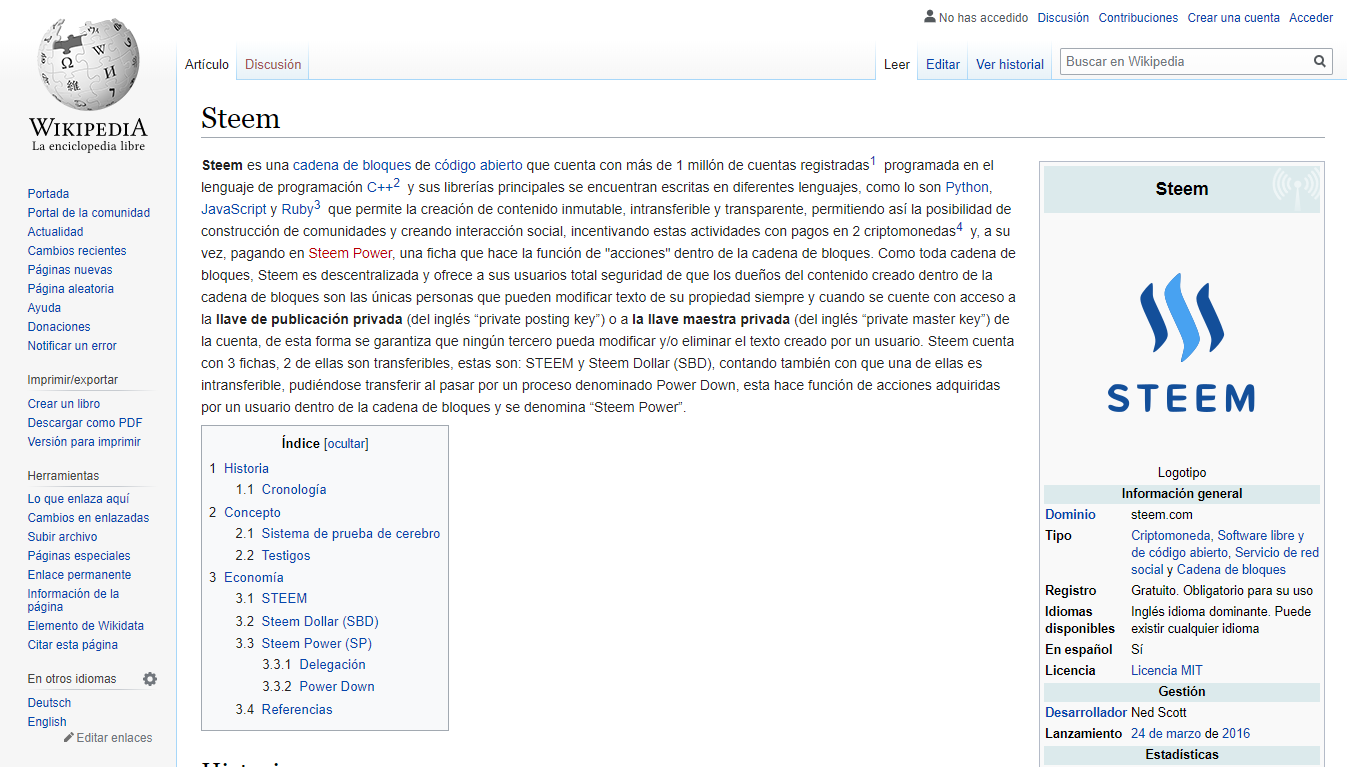Image resolution: width=1347 pixels, height=767 pixels.
Task: Jump to Steem Dollar (SBD) section
Action: coord(320,621)
